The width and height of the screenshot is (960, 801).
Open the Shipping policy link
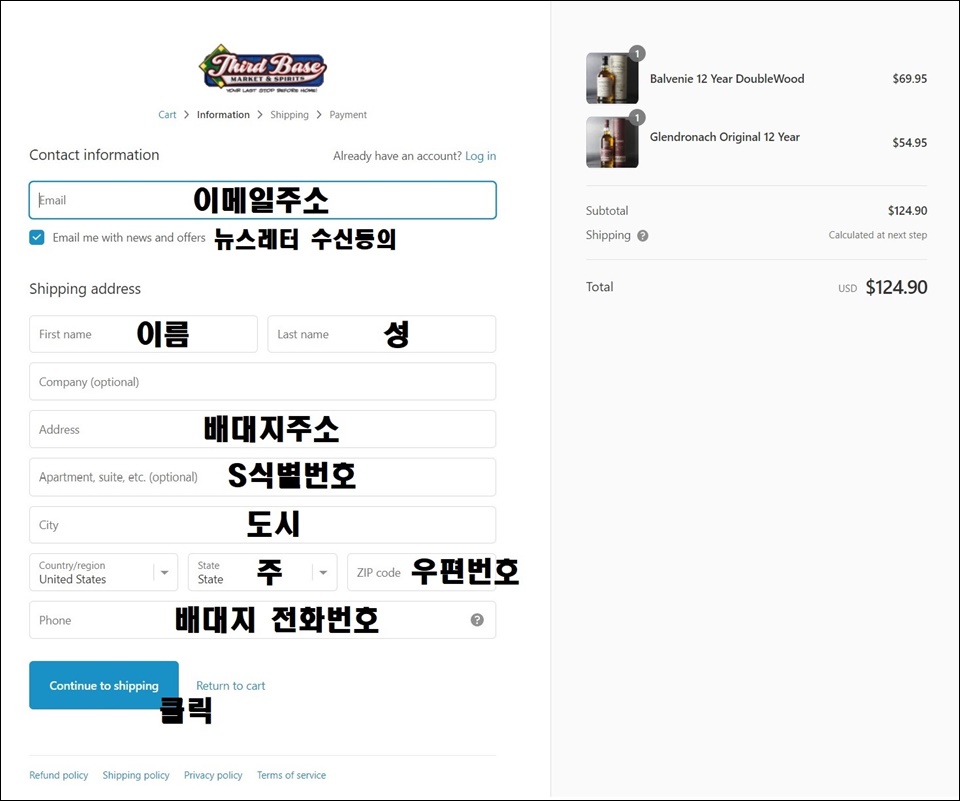tap(136, 775)
